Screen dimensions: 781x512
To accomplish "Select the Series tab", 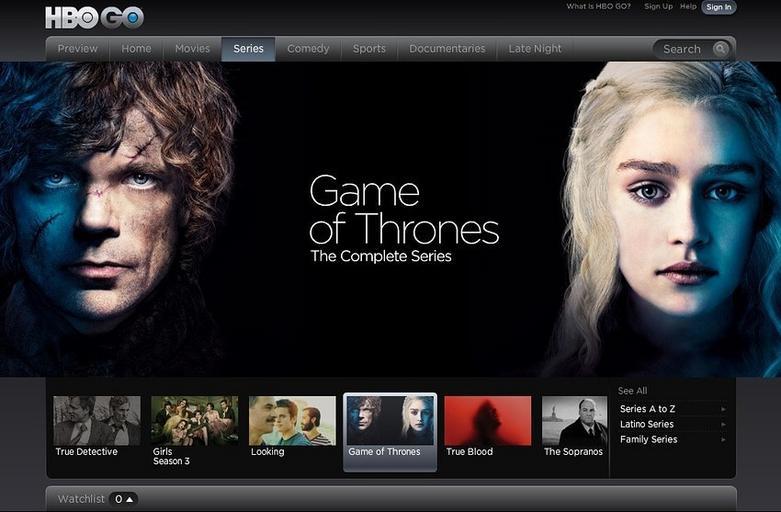I will pos(248,49).
